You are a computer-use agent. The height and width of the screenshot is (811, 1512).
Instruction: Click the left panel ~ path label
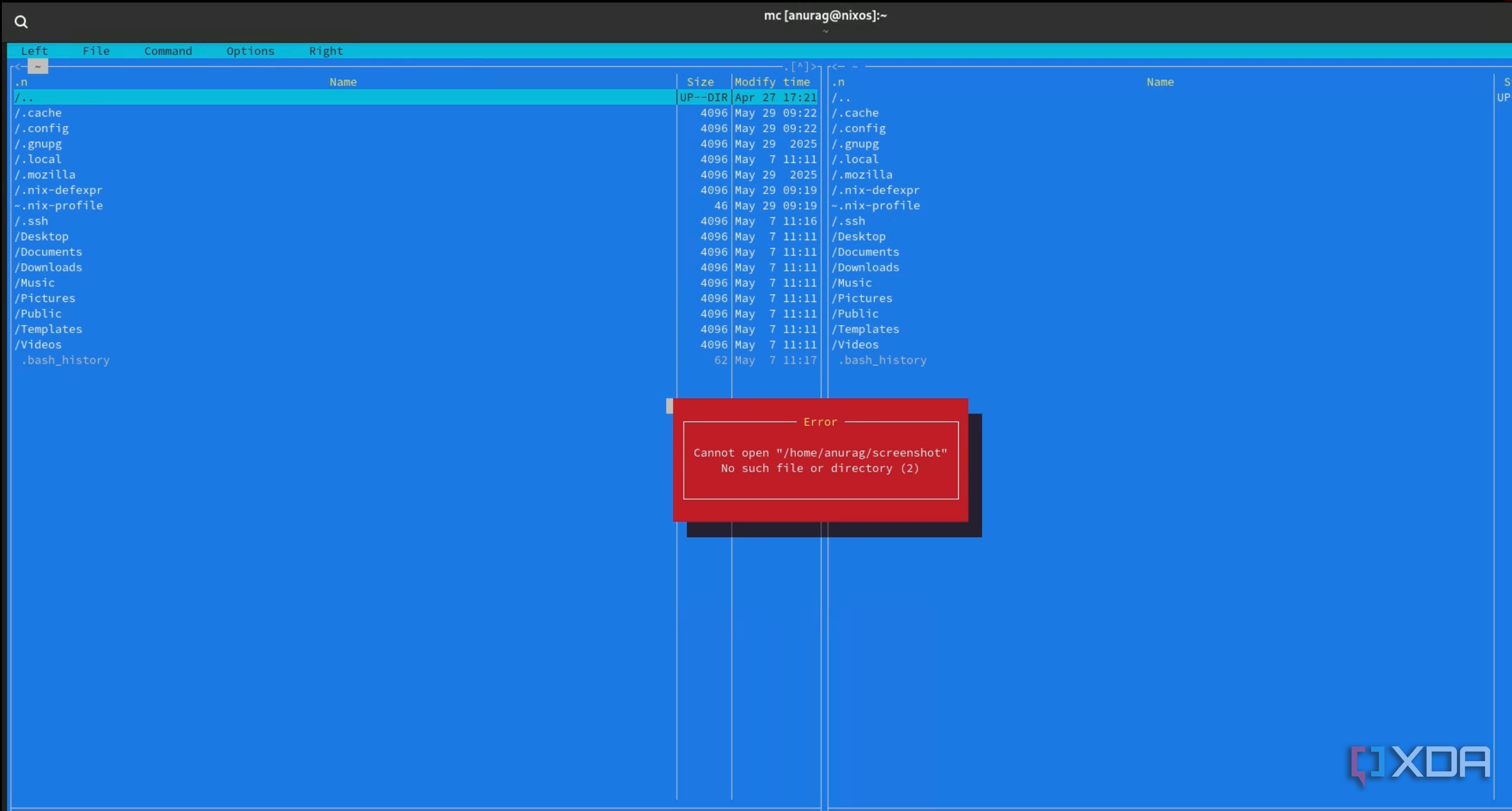pyautogui.click(x=38, y=66)
